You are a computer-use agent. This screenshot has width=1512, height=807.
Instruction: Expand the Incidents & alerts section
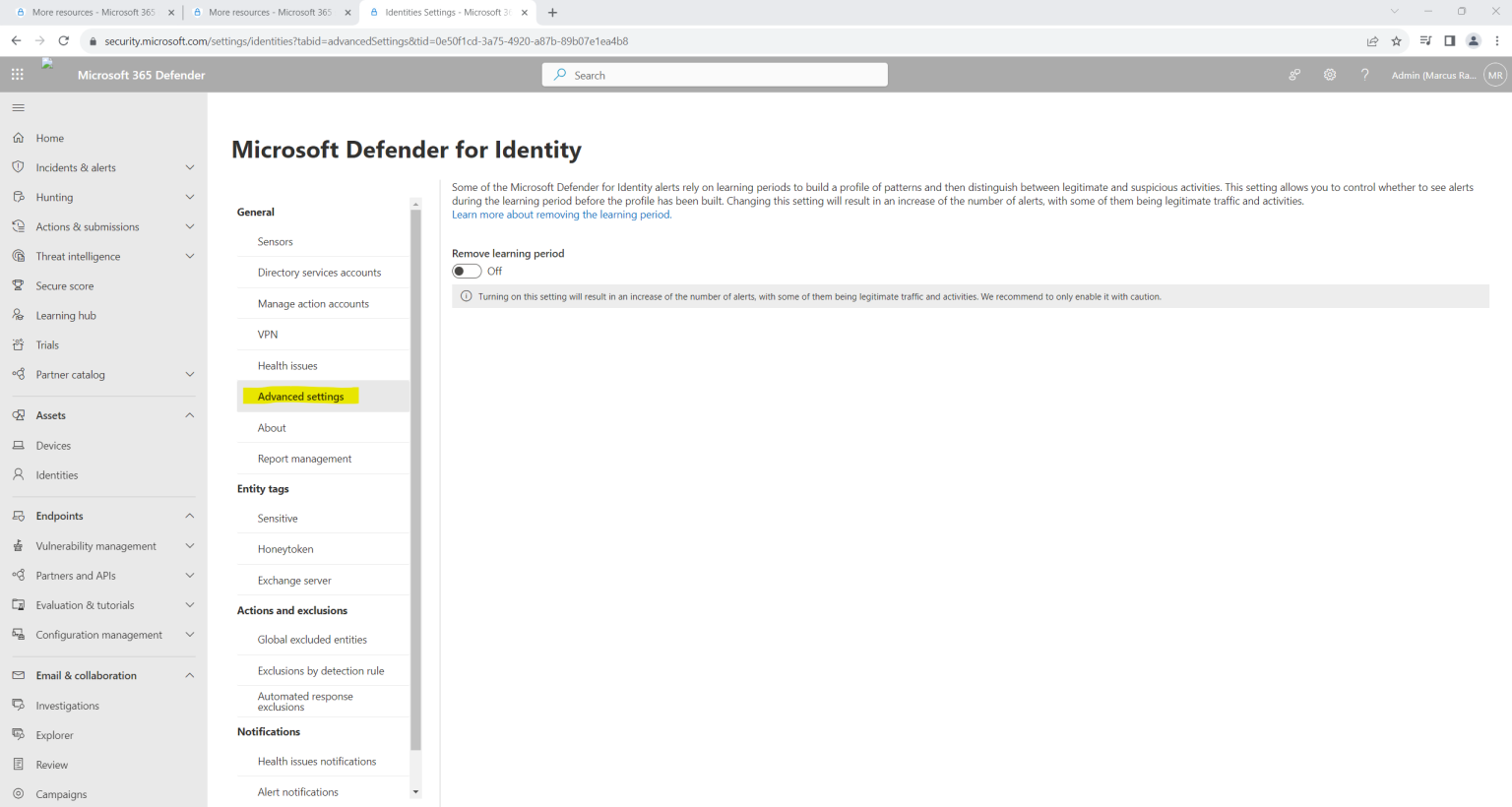tap(189, 167)
